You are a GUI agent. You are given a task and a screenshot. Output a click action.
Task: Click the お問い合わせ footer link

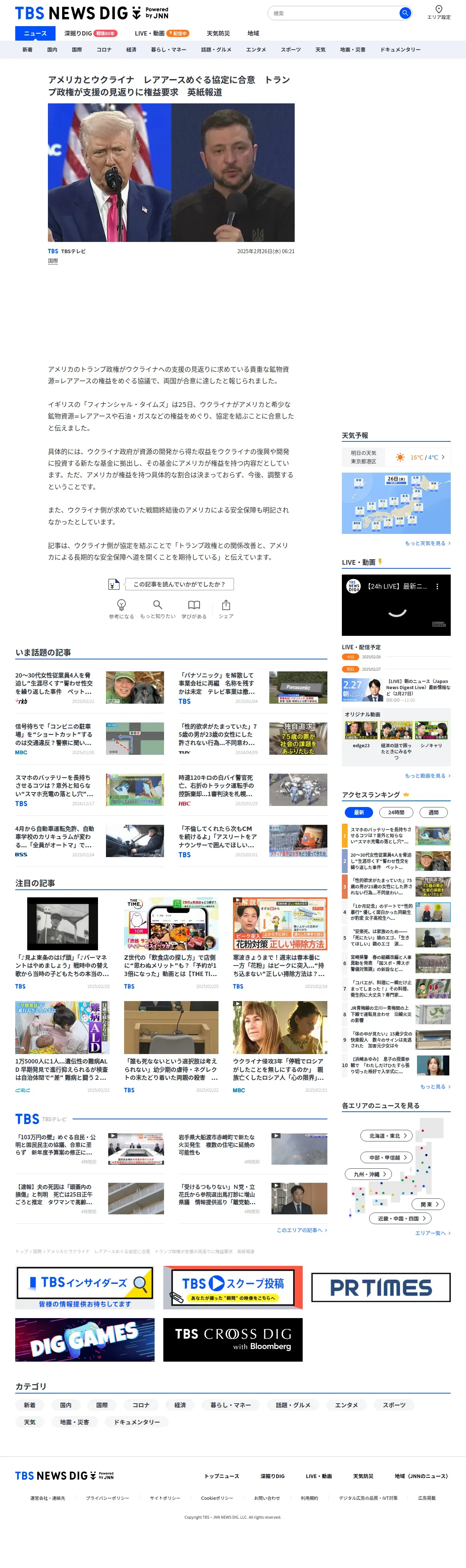pos(267,1498)
